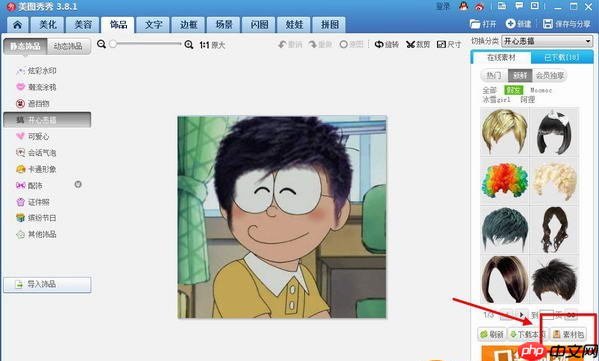Click the 旋转 rotate tool

coord(387,45)
